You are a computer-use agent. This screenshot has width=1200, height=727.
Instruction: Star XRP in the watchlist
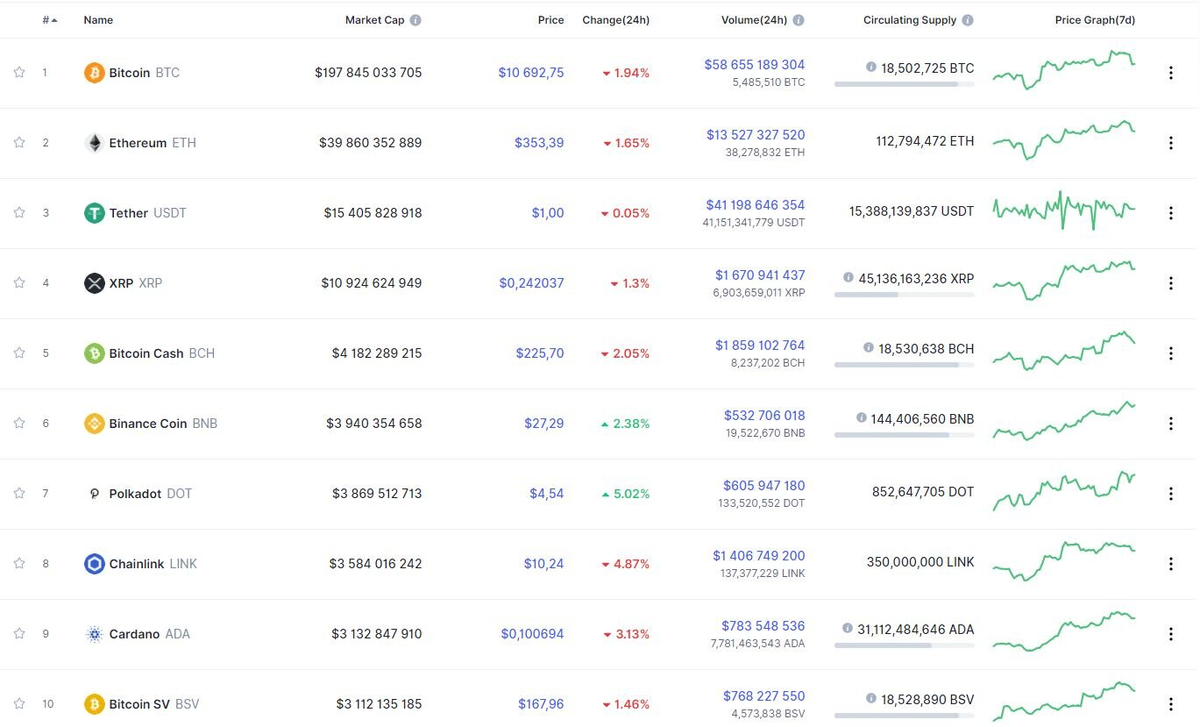coord(19,282)
